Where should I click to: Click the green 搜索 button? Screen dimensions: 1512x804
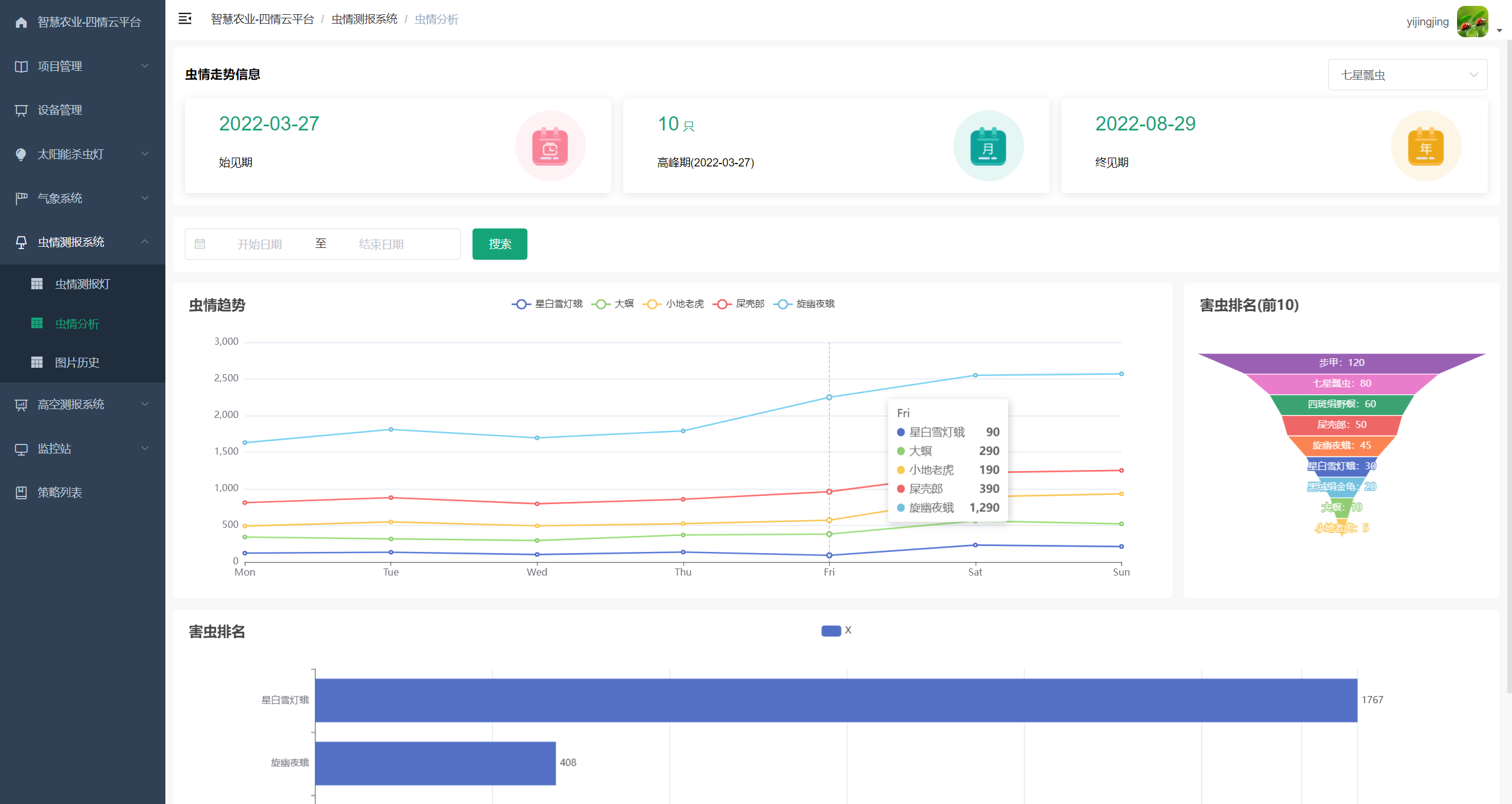coord(500,244)
